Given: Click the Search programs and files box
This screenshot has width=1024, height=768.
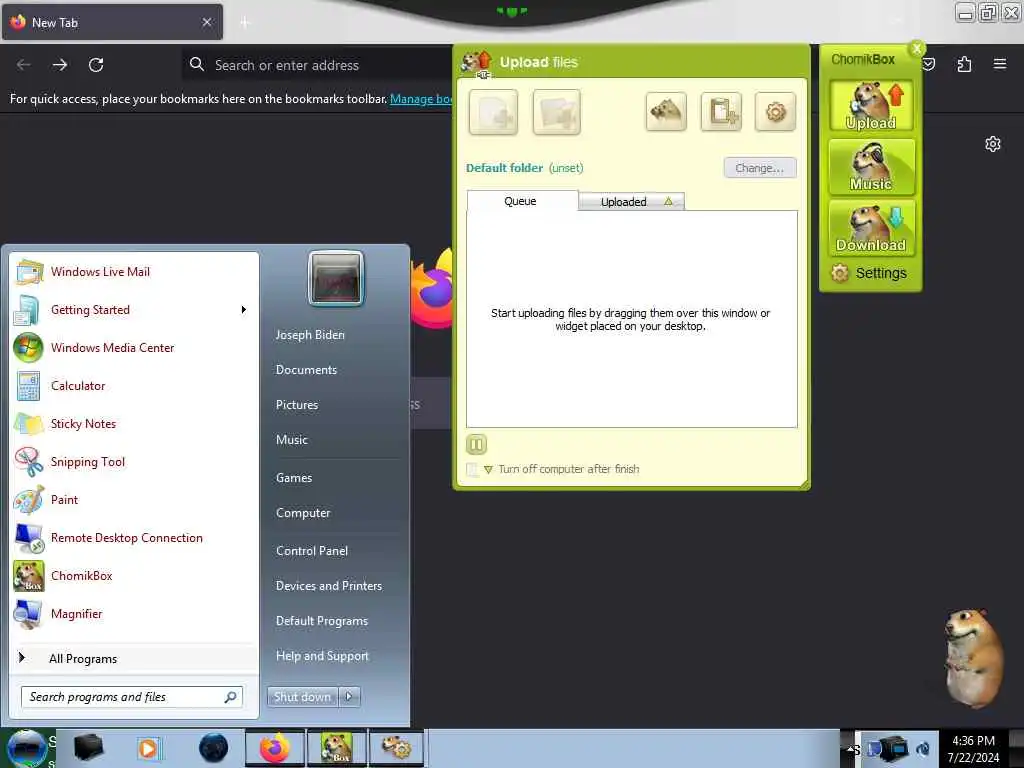Looking at the screenshot, I should click(x=131, y=697).
